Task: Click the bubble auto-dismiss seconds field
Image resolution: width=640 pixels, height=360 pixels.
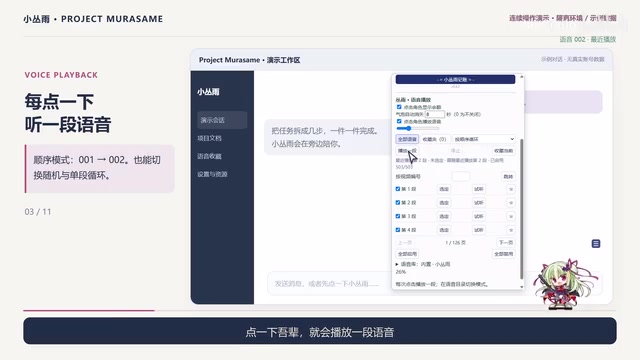Action: 435,114
